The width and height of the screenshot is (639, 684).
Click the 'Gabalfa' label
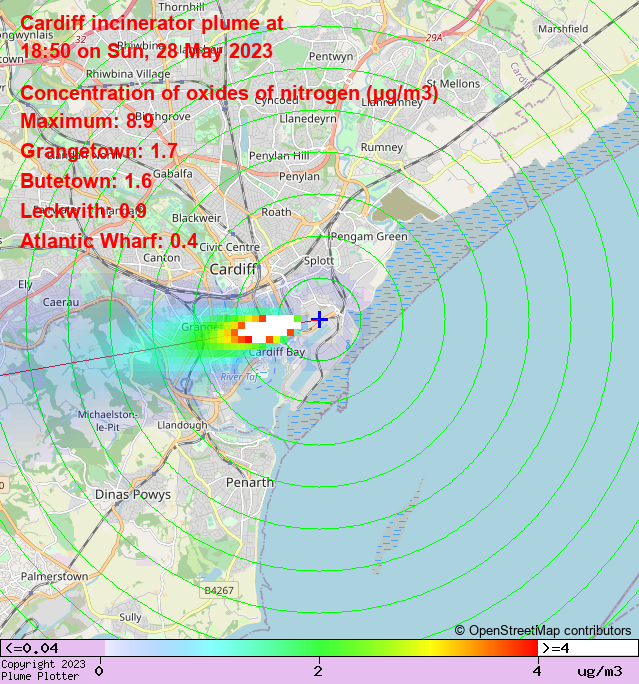tap(172, 174)
